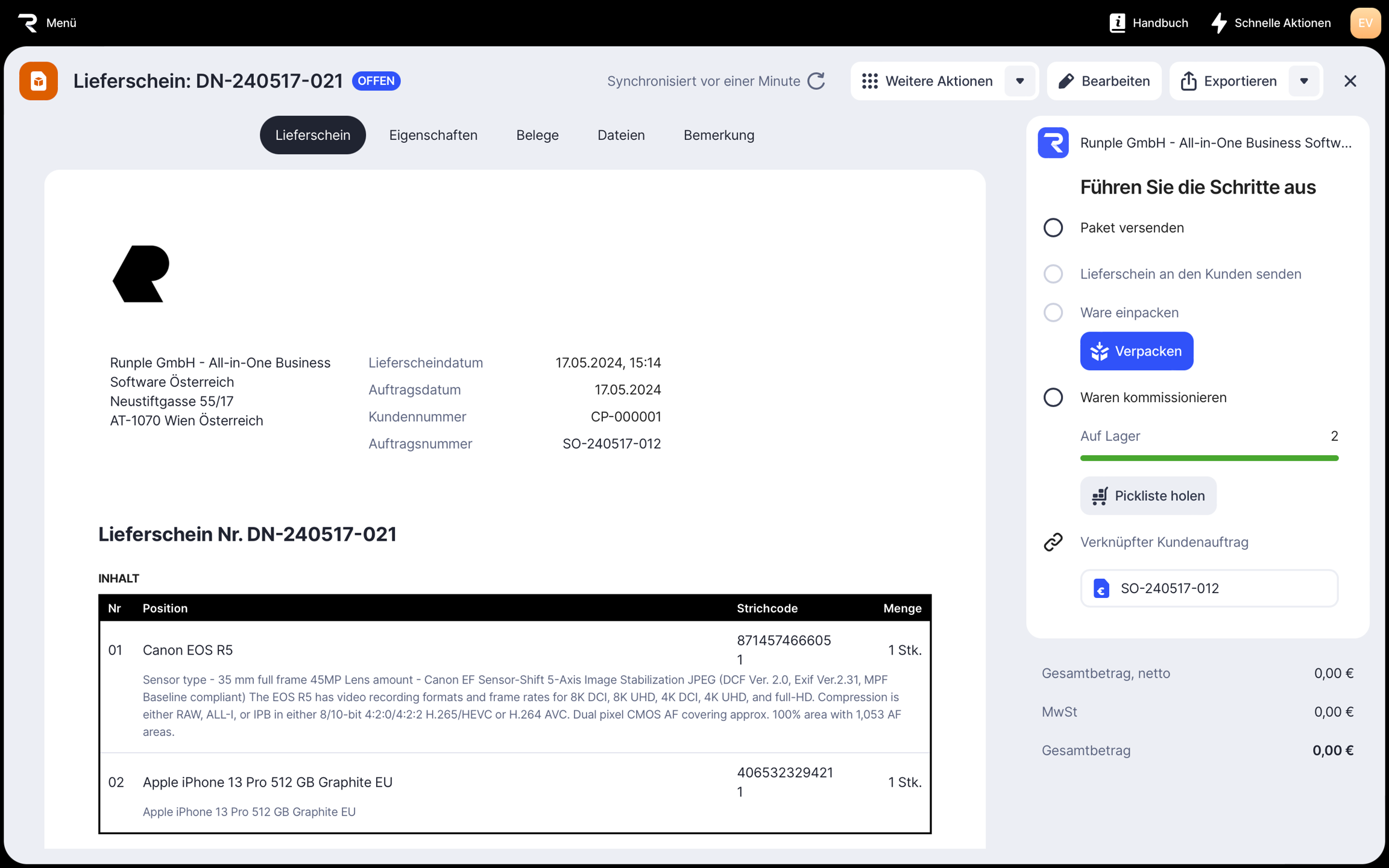Click the Pickliste holen button
This screenshot has width=1389, height=868.
(1147, 495)
